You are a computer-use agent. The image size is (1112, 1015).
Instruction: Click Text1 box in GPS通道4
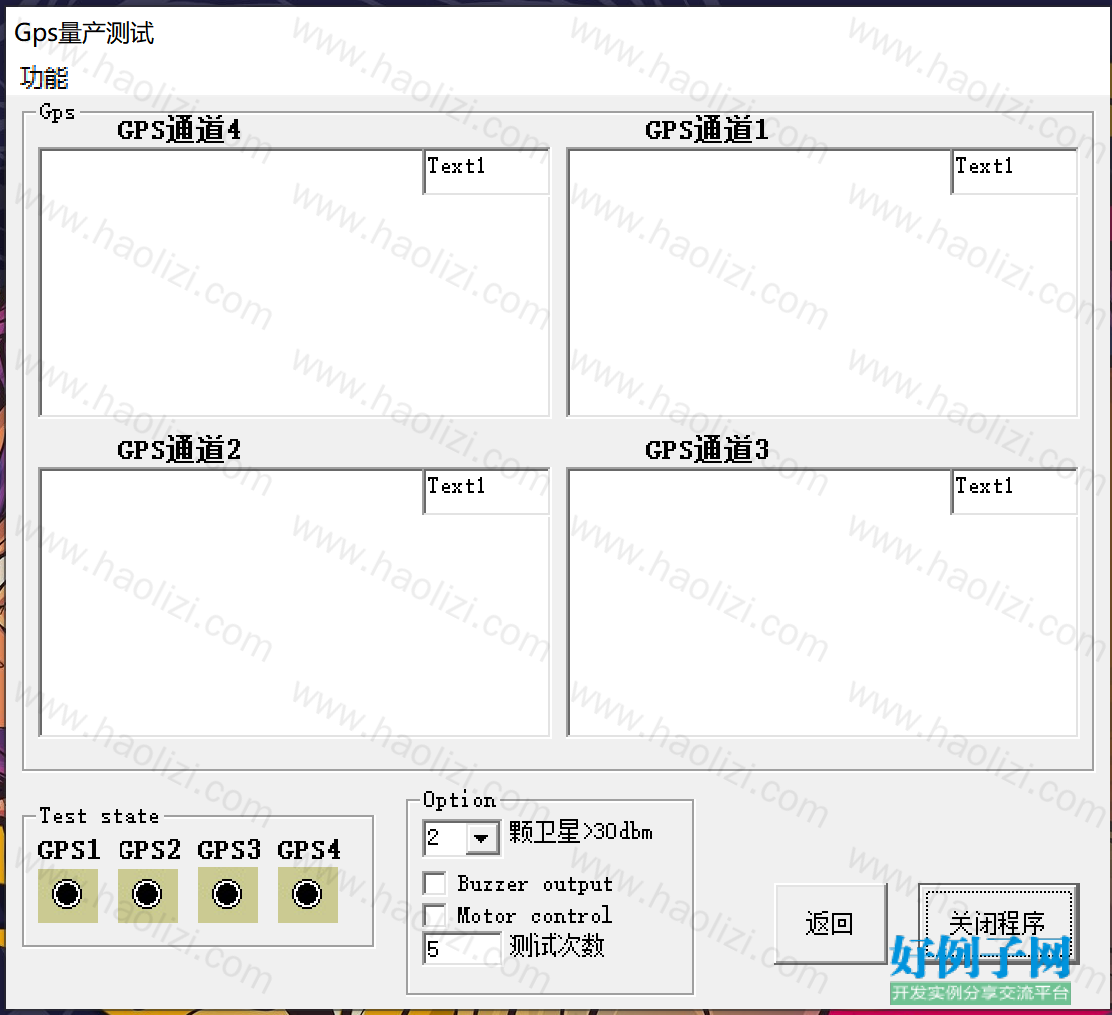(486, 172)
